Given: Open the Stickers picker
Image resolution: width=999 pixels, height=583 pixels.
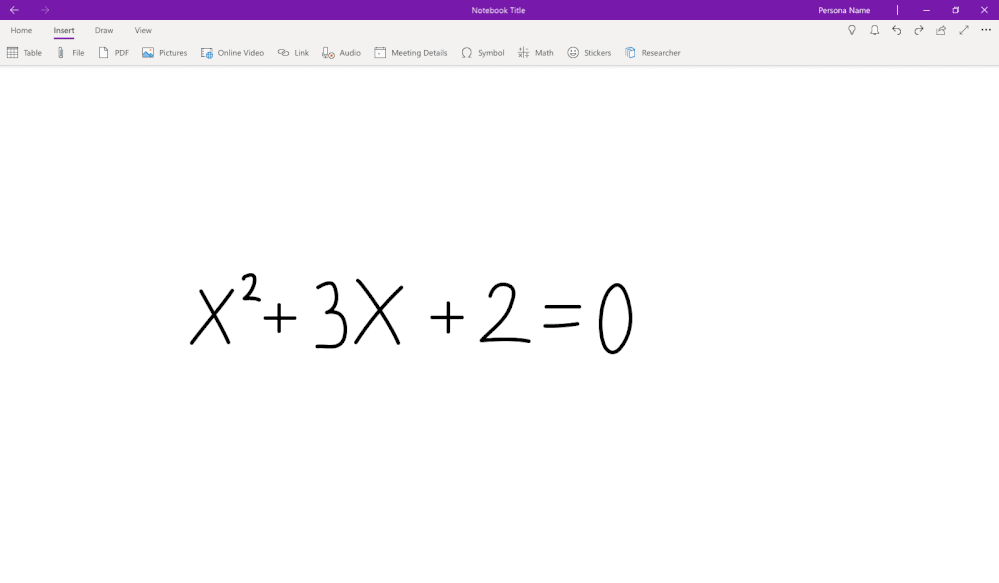Looking at the screenshot, I should tap(589, 52).
